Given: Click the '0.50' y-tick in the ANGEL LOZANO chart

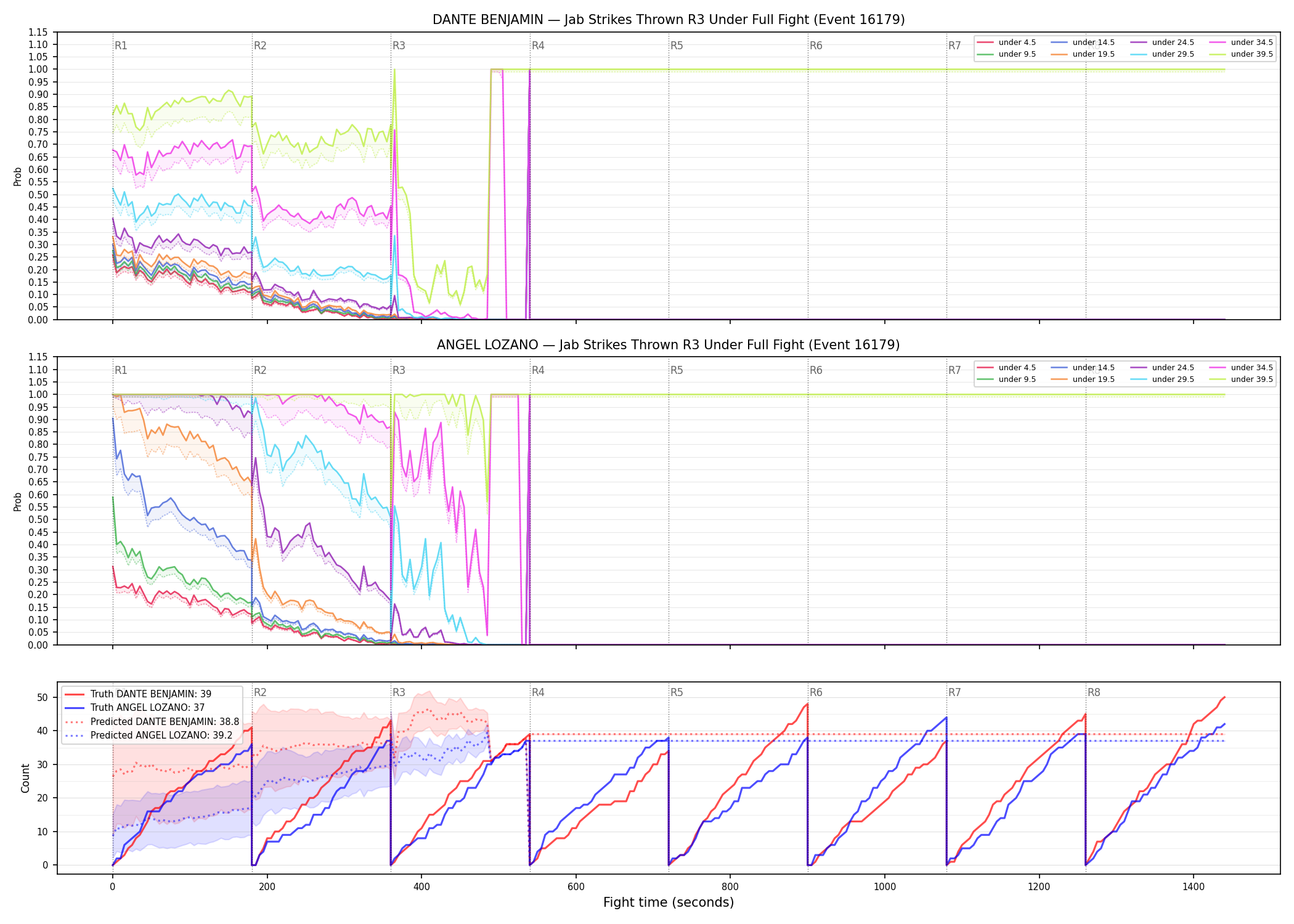Looking at the screenshot, I should point(38,520).
